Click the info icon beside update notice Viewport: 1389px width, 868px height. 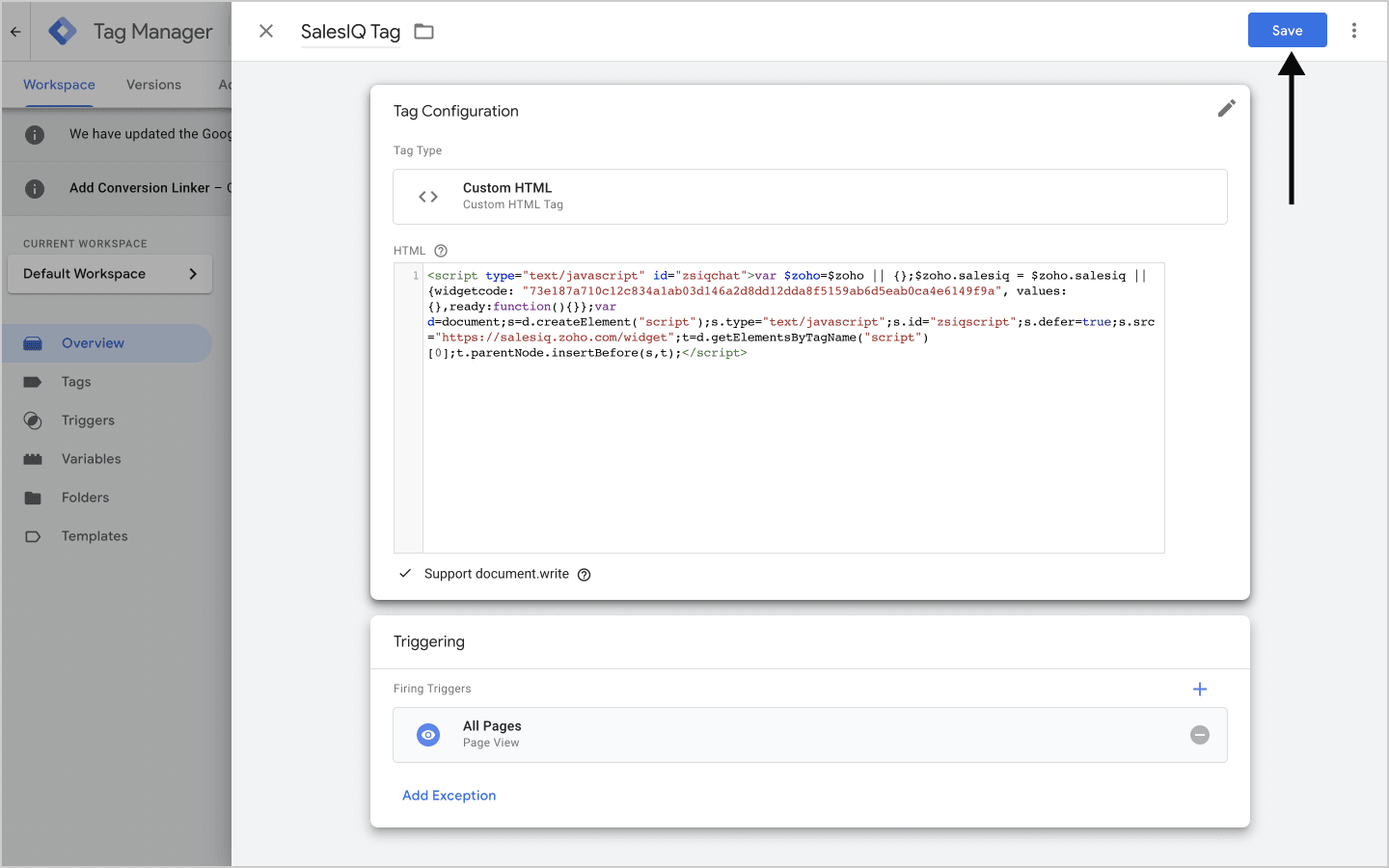(35, 135)
